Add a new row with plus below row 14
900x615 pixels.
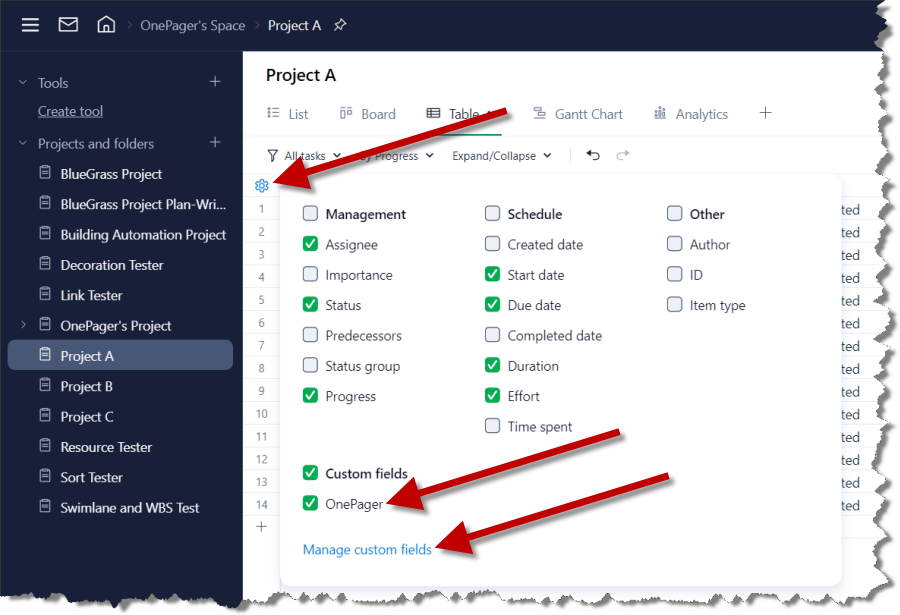[x=261, y=527]
